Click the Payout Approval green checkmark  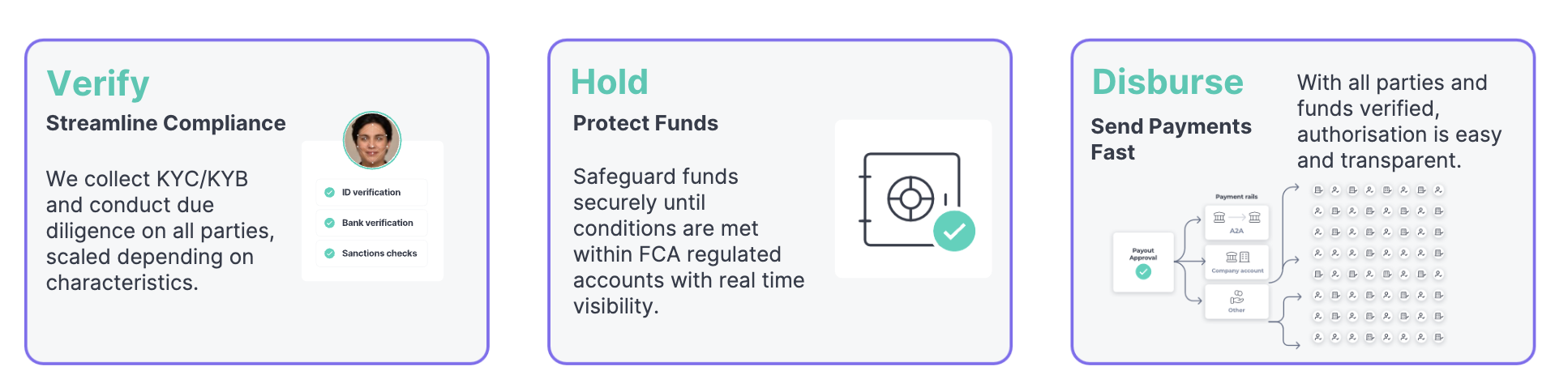coord(1143,272)
